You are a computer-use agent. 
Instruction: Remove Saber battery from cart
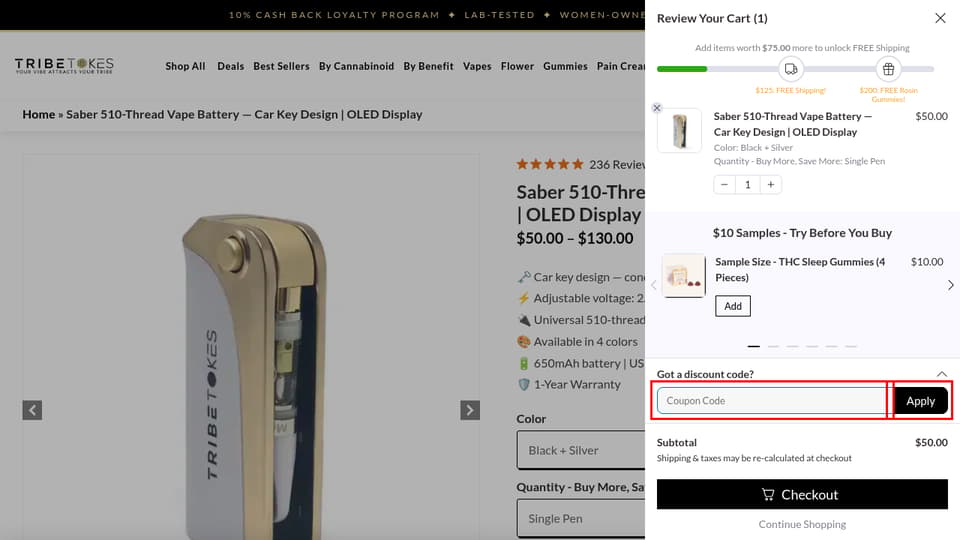[657, 108]
